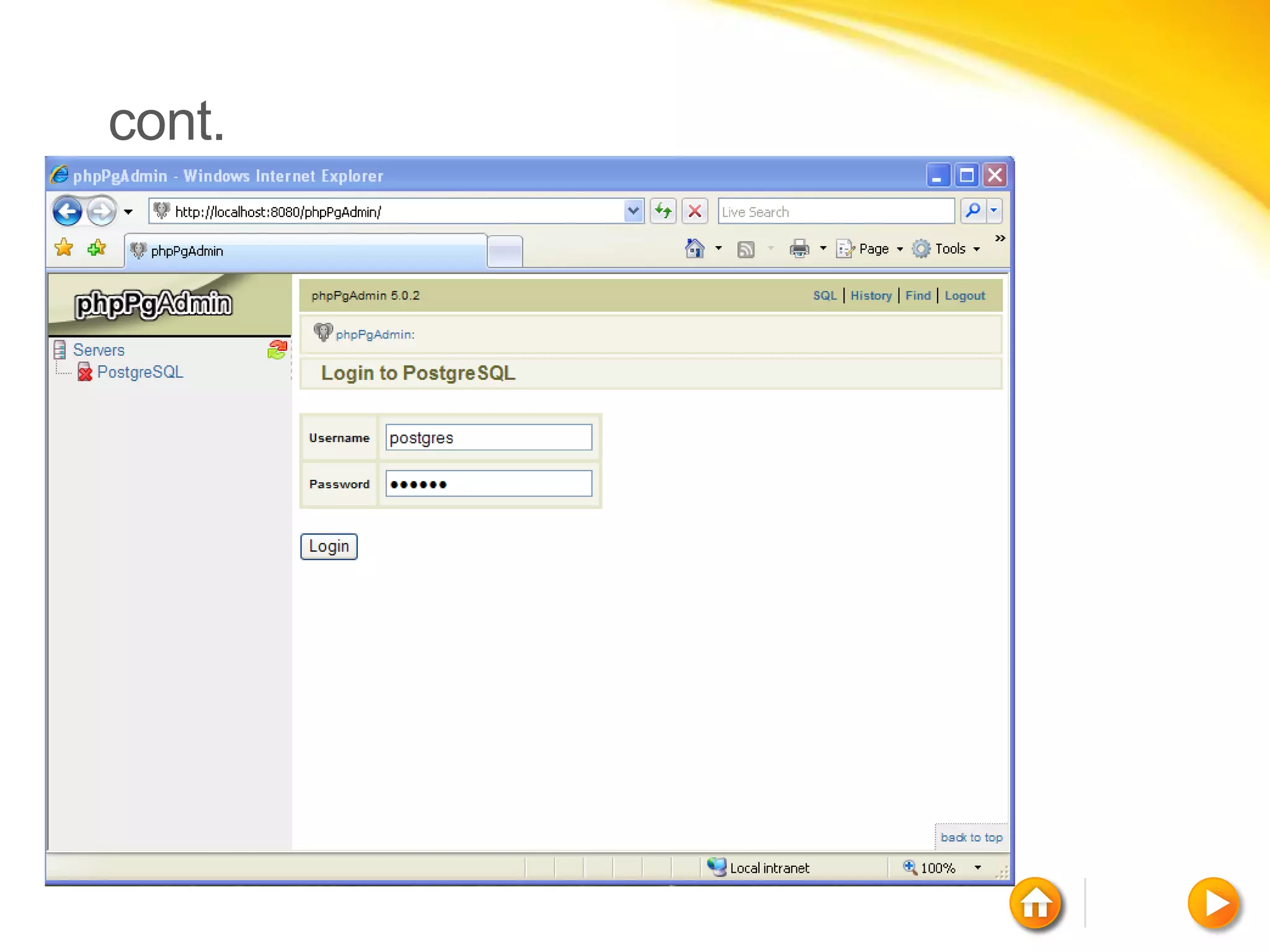Image resolution: width=1270 pixels, height=952 pixels.
Task: Open the SQL link
Action: [x=825, y=296]
